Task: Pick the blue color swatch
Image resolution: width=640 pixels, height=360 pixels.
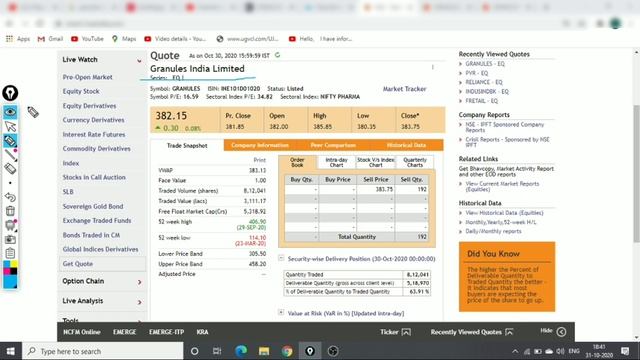Action: pos(10,282)
